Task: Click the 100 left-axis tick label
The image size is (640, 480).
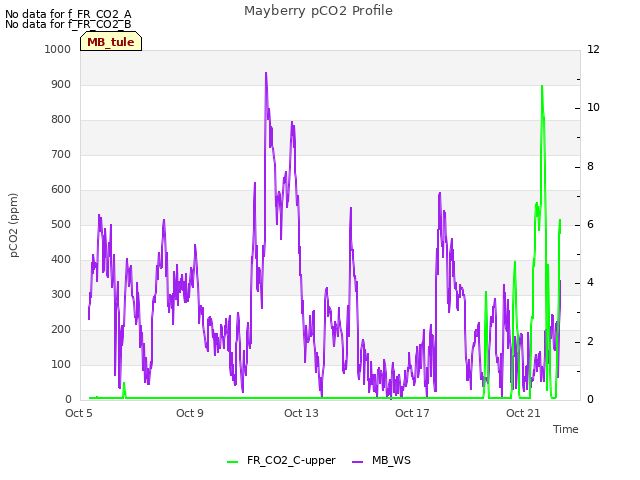Action: click(x=61, y=364)
